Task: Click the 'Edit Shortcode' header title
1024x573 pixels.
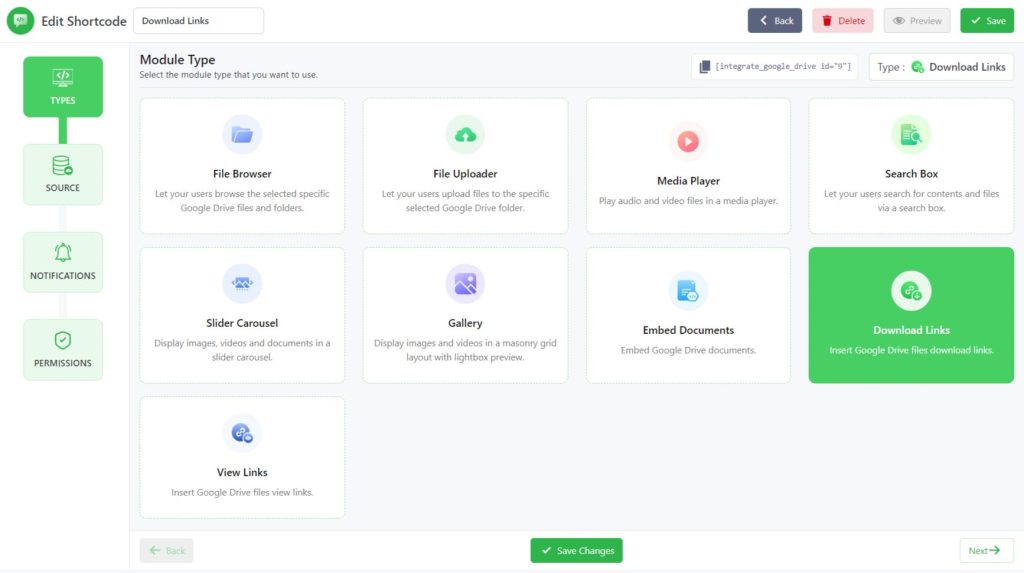Action: 84,21
